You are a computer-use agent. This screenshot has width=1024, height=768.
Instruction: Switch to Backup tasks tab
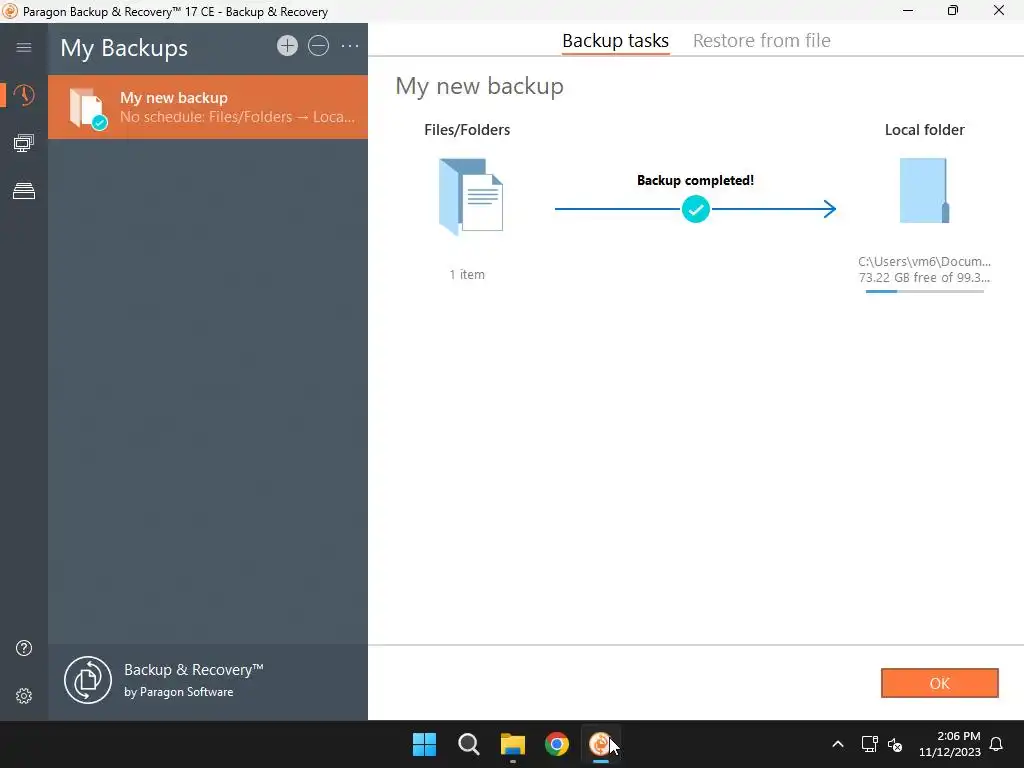pos(615,40)
